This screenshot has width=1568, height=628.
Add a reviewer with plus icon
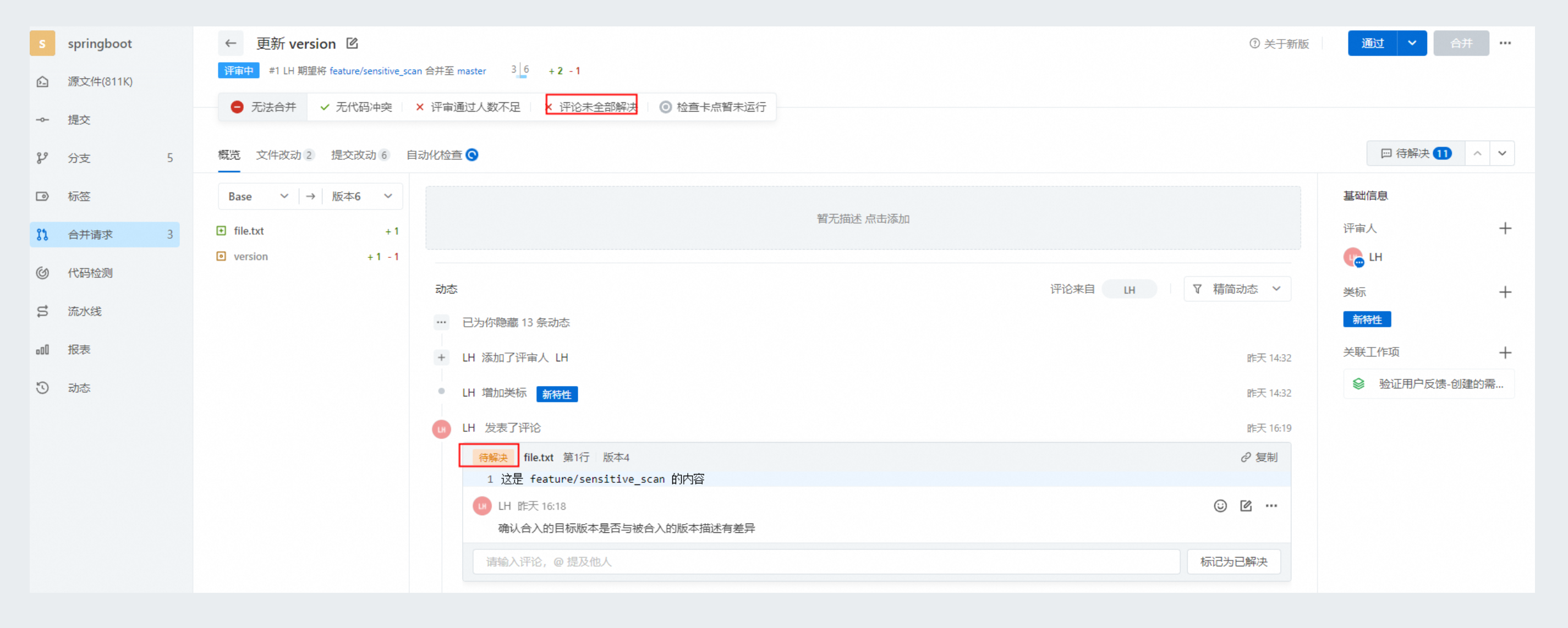point(1505,229)
